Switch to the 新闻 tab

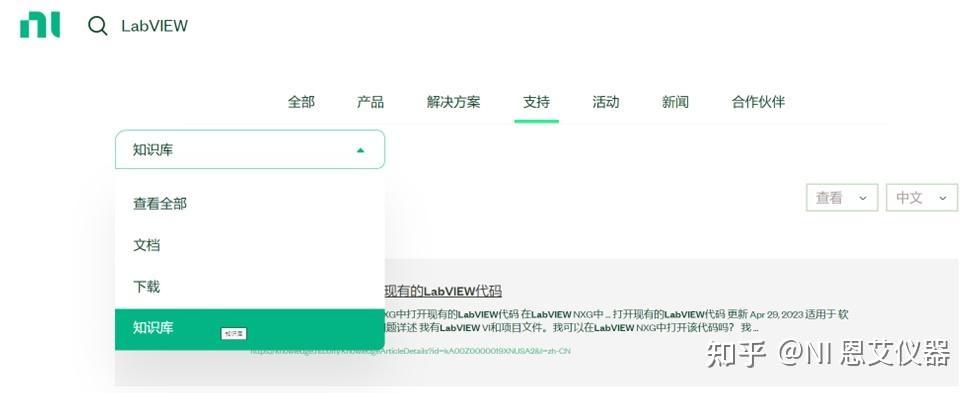675,102
